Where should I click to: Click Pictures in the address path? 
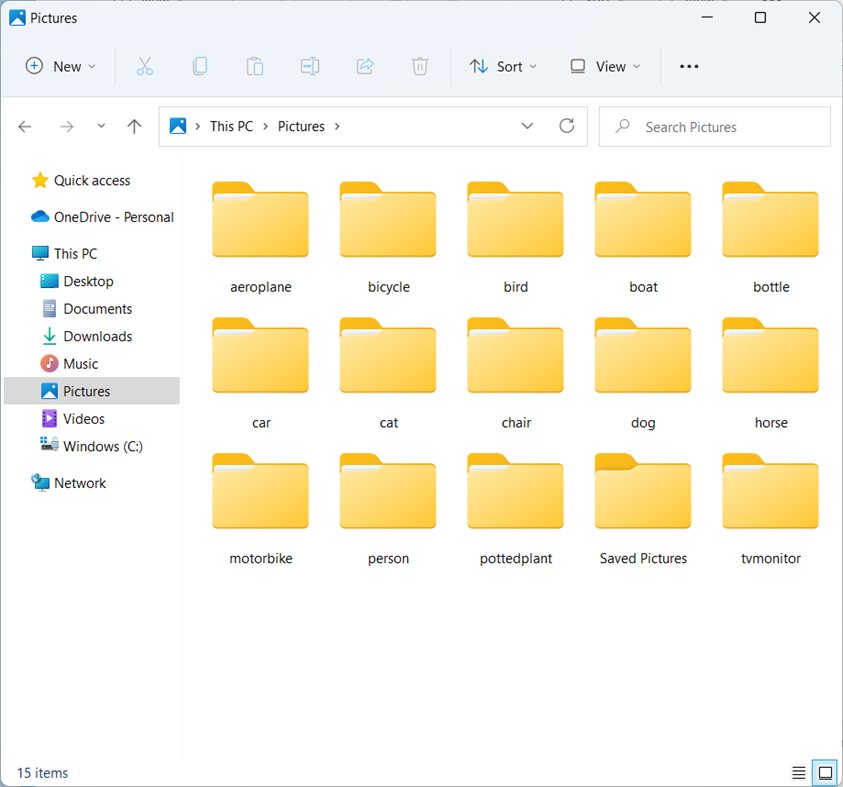(301, 126)
